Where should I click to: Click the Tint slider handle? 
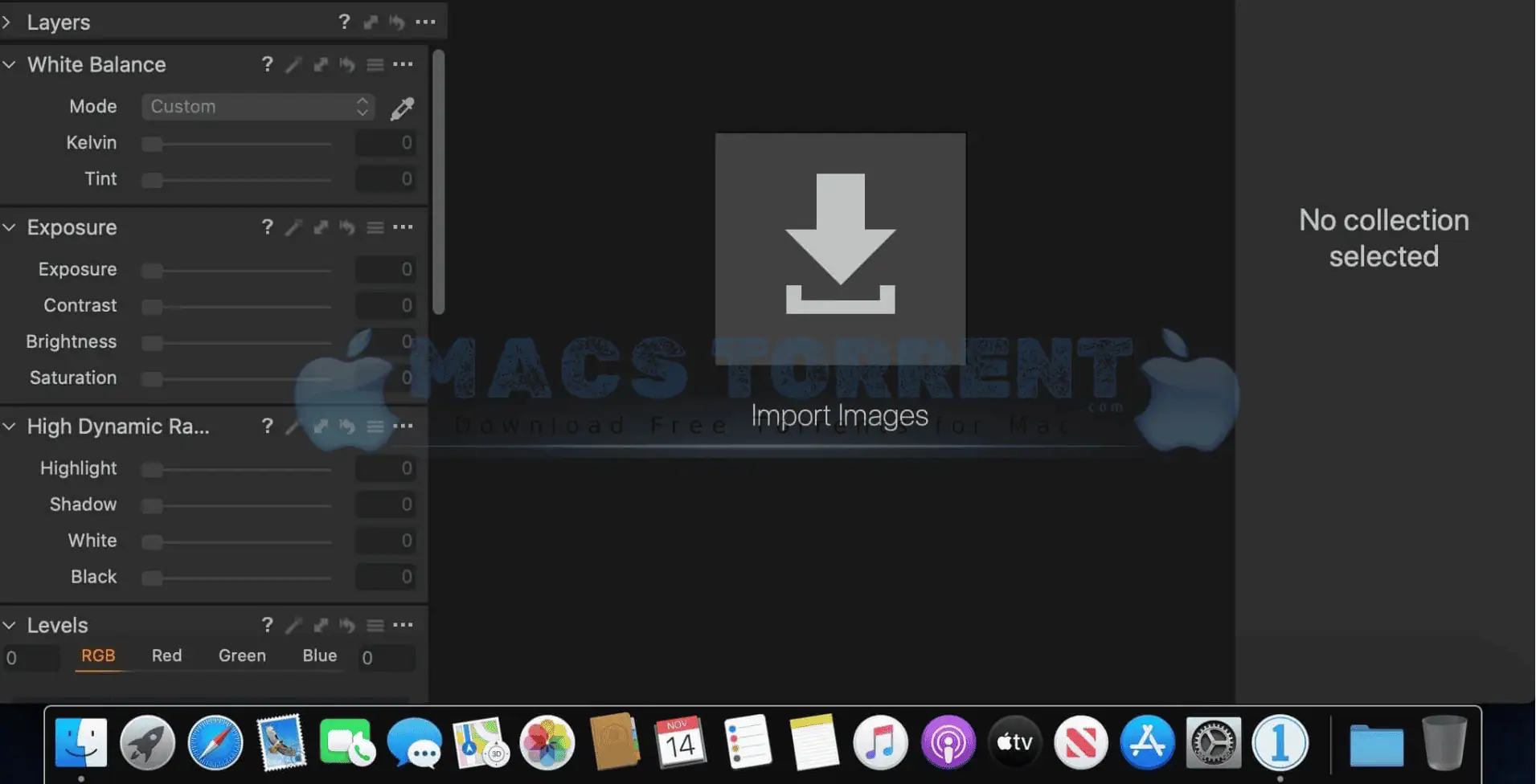[152, 180]
